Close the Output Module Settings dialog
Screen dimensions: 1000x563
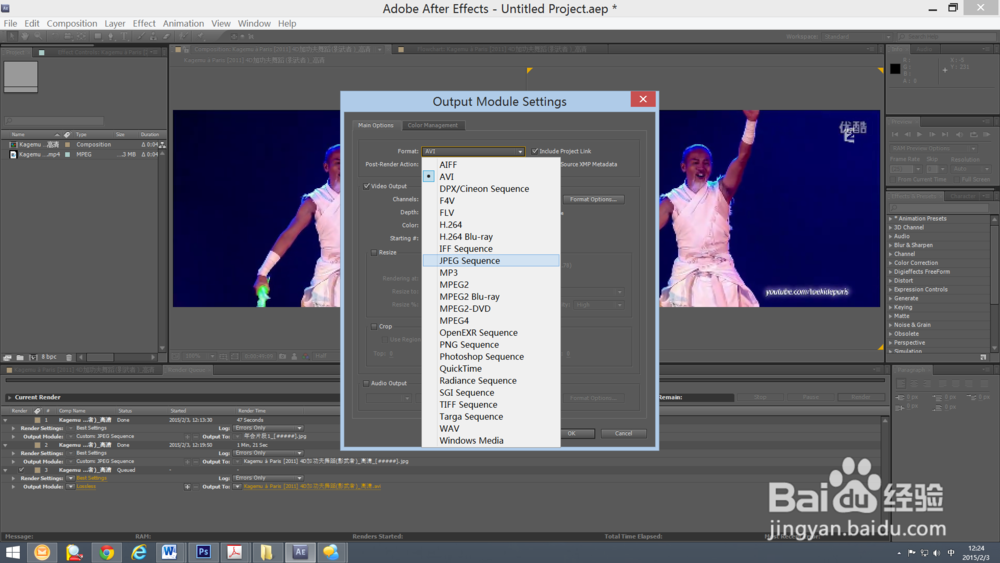[643, 99]
